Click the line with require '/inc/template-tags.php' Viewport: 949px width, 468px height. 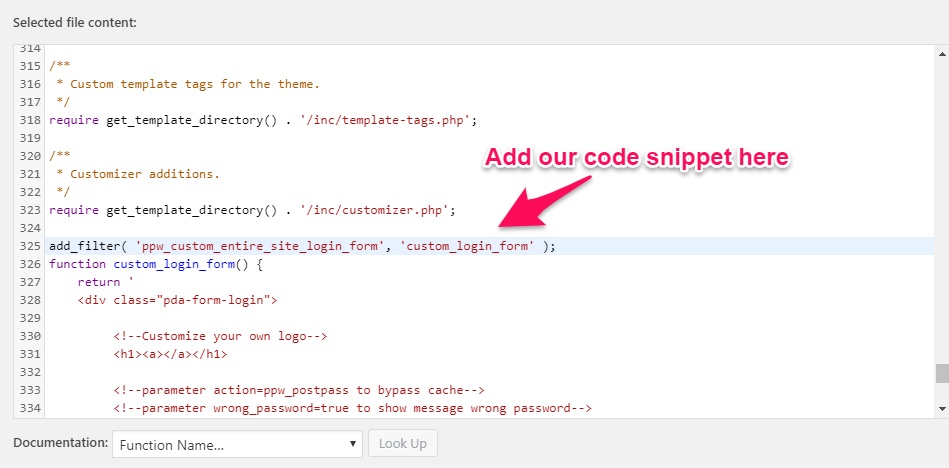pos(263,120)
